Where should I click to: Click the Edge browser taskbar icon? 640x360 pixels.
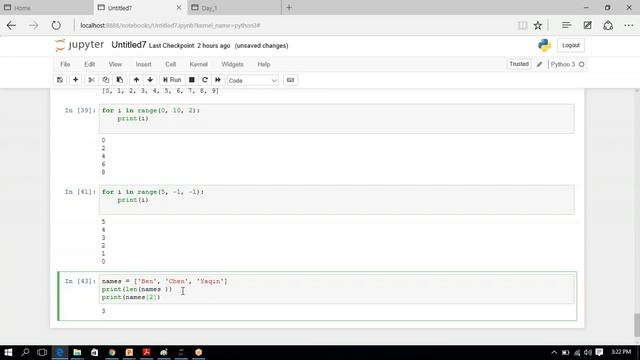click(x=60, y=352)
